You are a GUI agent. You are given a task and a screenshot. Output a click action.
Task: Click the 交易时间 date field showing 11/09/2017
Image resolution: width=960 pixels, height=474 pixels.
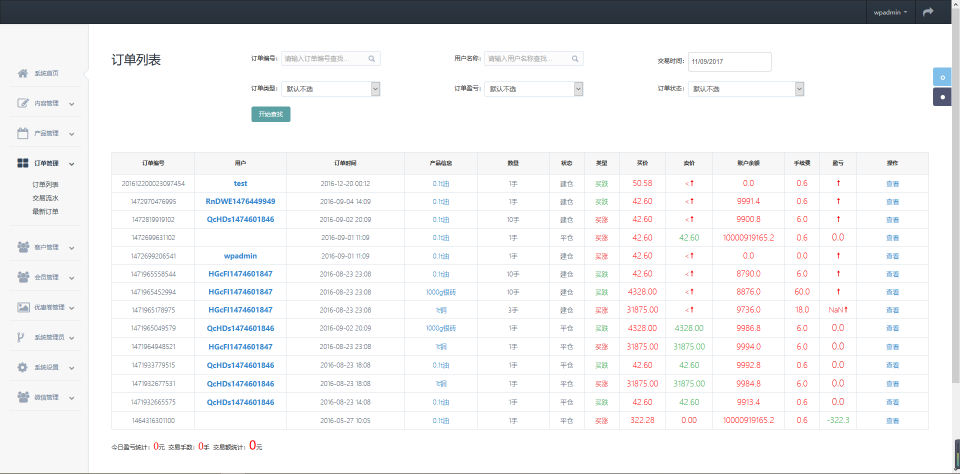click(730, 62)
